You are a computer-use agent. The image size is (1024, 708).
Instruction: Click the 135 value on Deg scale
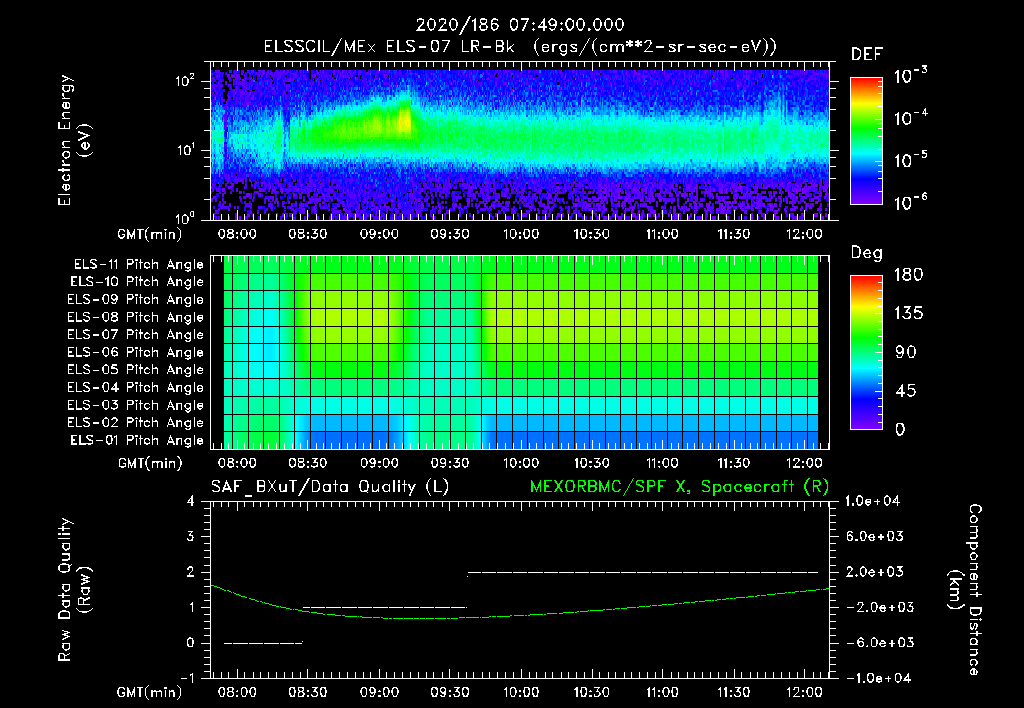(x=908, y=314)
